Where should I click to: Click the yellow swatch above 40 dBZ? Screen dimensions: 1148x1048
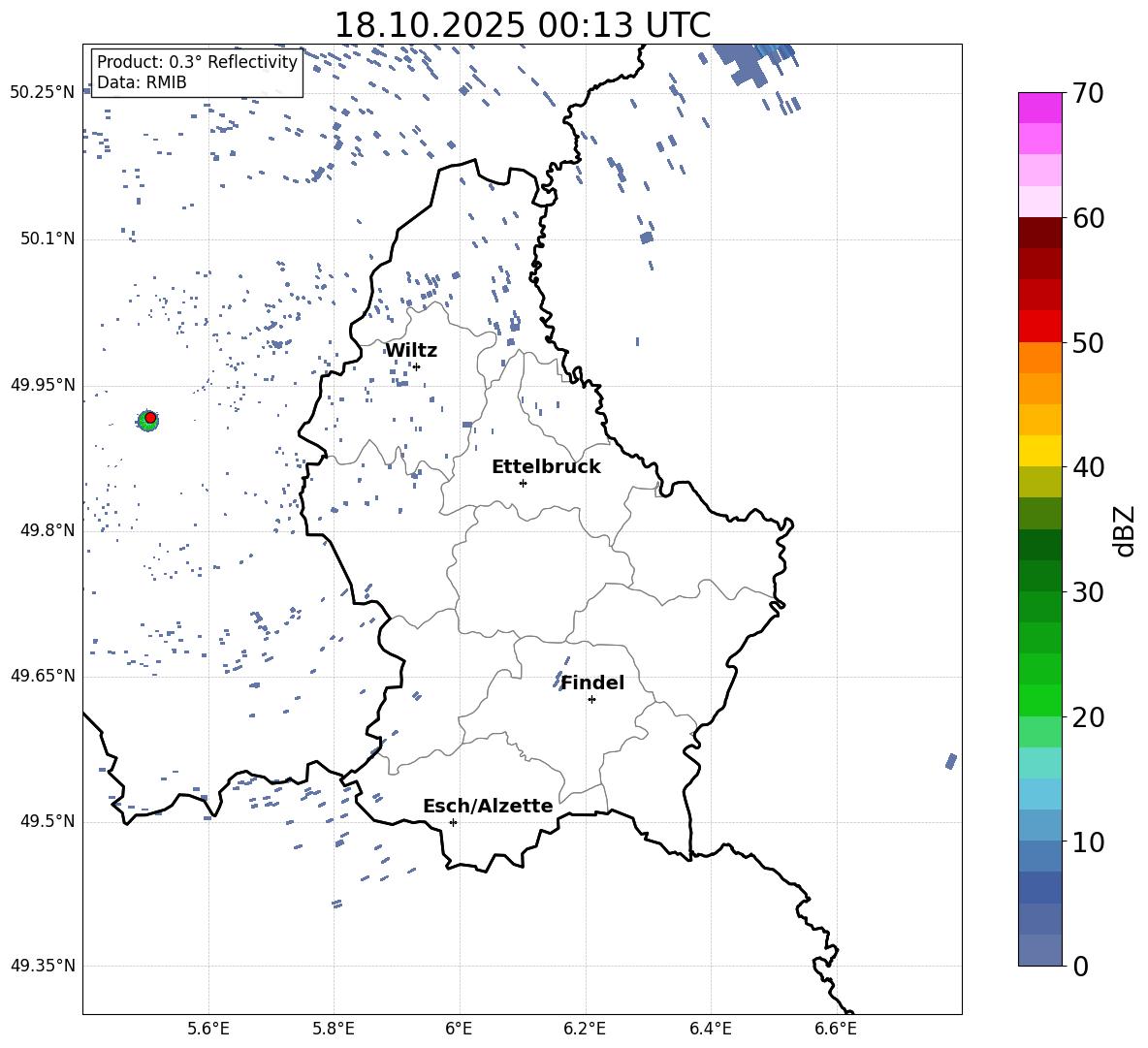[1040, 451]
